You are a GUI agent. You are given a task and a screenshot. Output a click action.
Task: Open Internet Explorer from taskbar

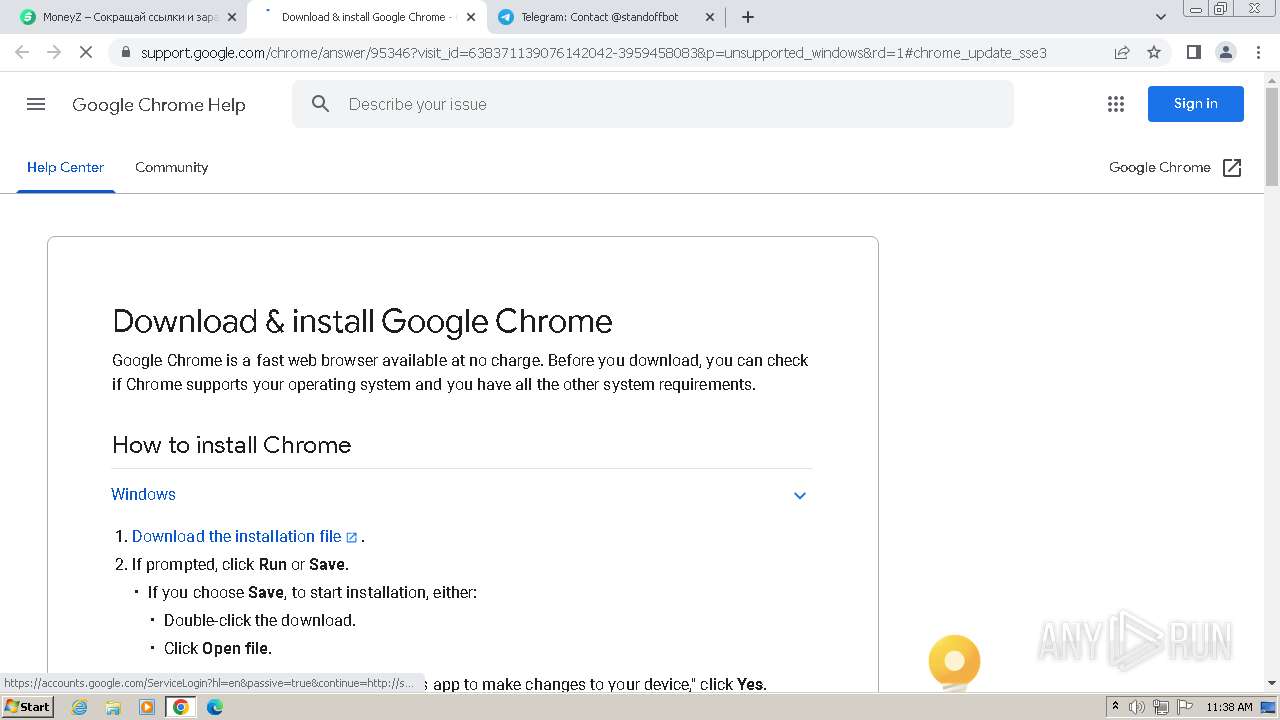coord(79,707)
